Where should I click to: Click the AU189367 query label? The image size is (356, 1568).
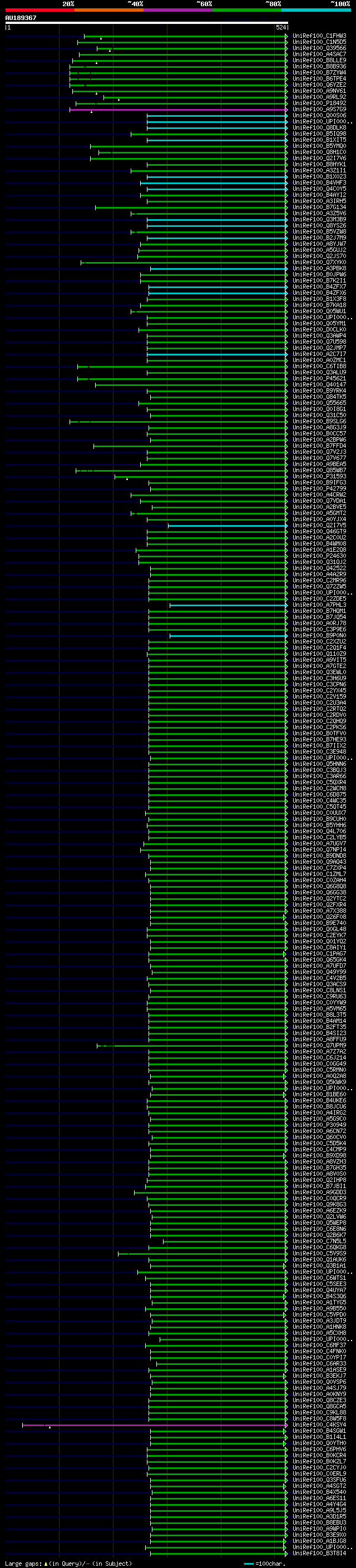[21, 18]
